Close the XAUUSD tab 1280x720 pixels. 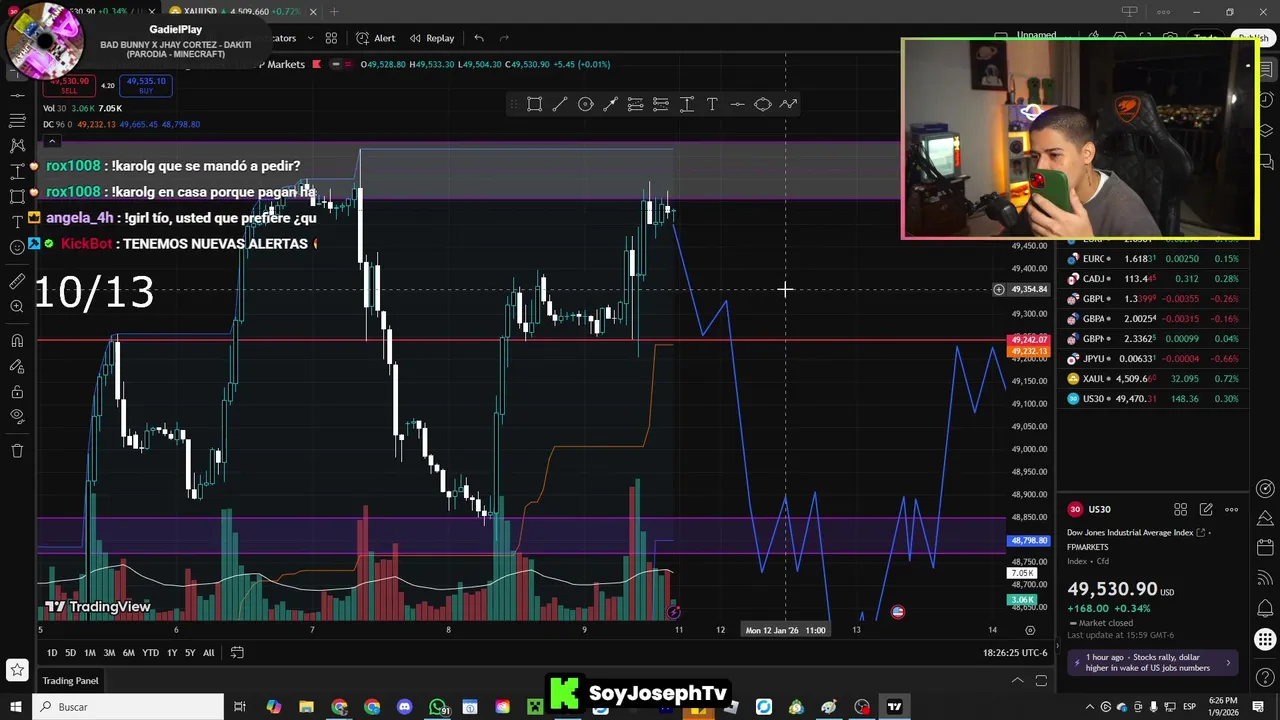[313, 12]
